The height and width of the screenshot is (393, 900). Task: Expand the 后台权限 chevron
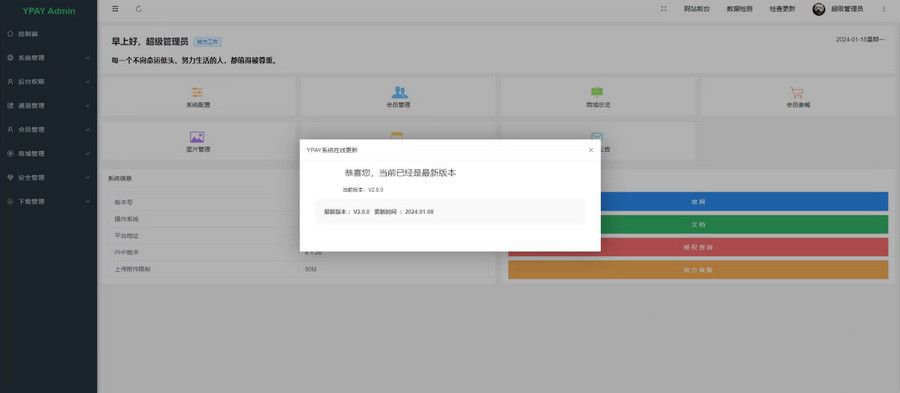[87, 82]
